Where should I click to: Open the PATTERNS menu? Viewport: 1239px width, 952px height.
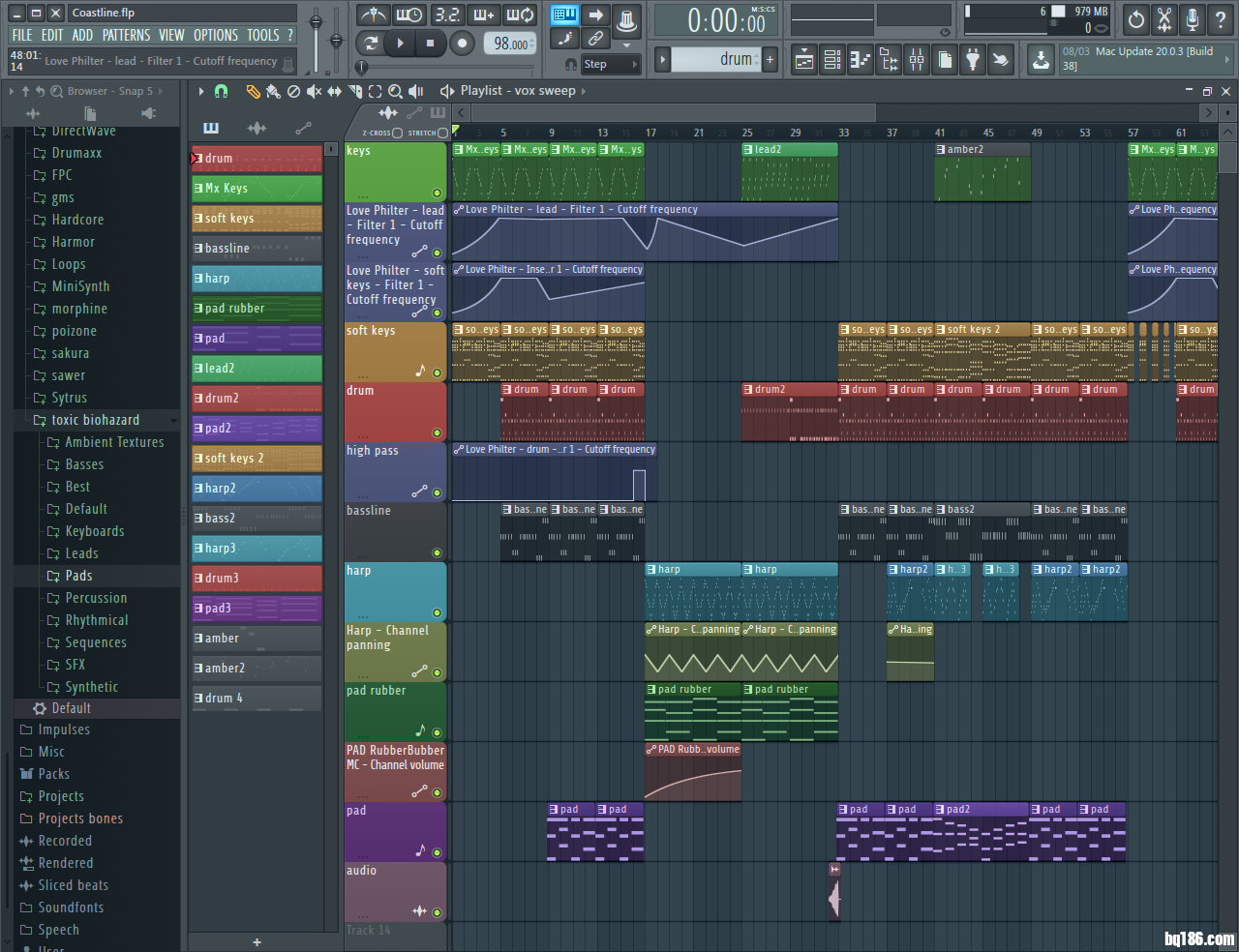click(127, 35)
